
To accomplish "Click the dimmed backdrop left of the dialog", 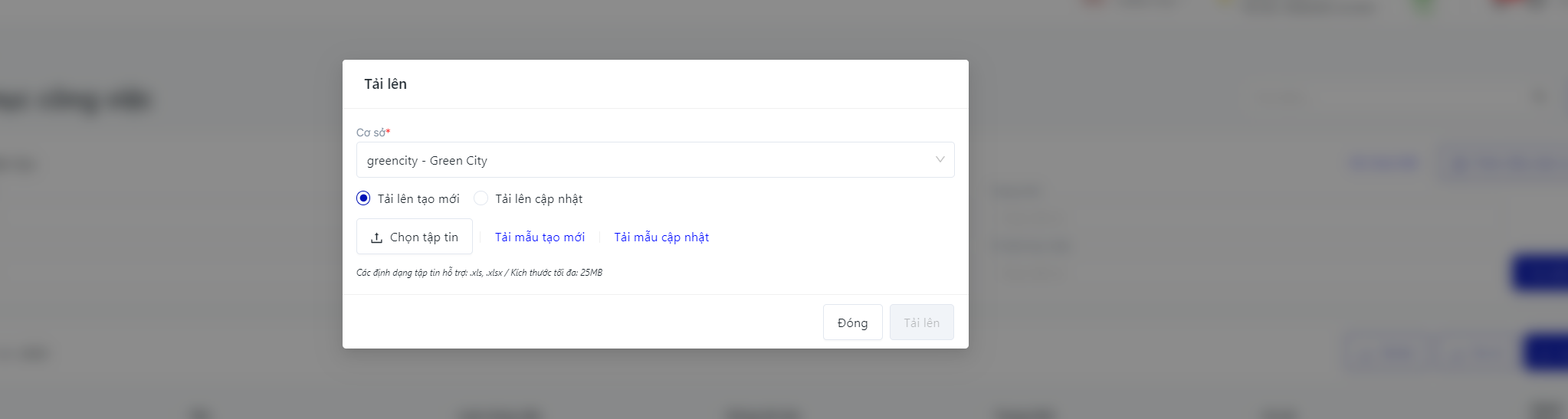I will tap(169, 230).
